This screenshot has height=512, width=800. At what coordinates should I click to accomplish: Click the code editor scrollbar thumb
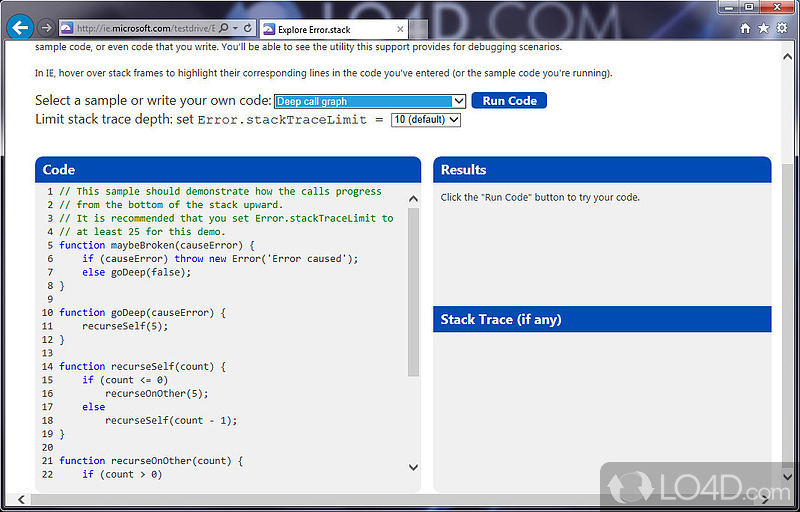(414, 292)
